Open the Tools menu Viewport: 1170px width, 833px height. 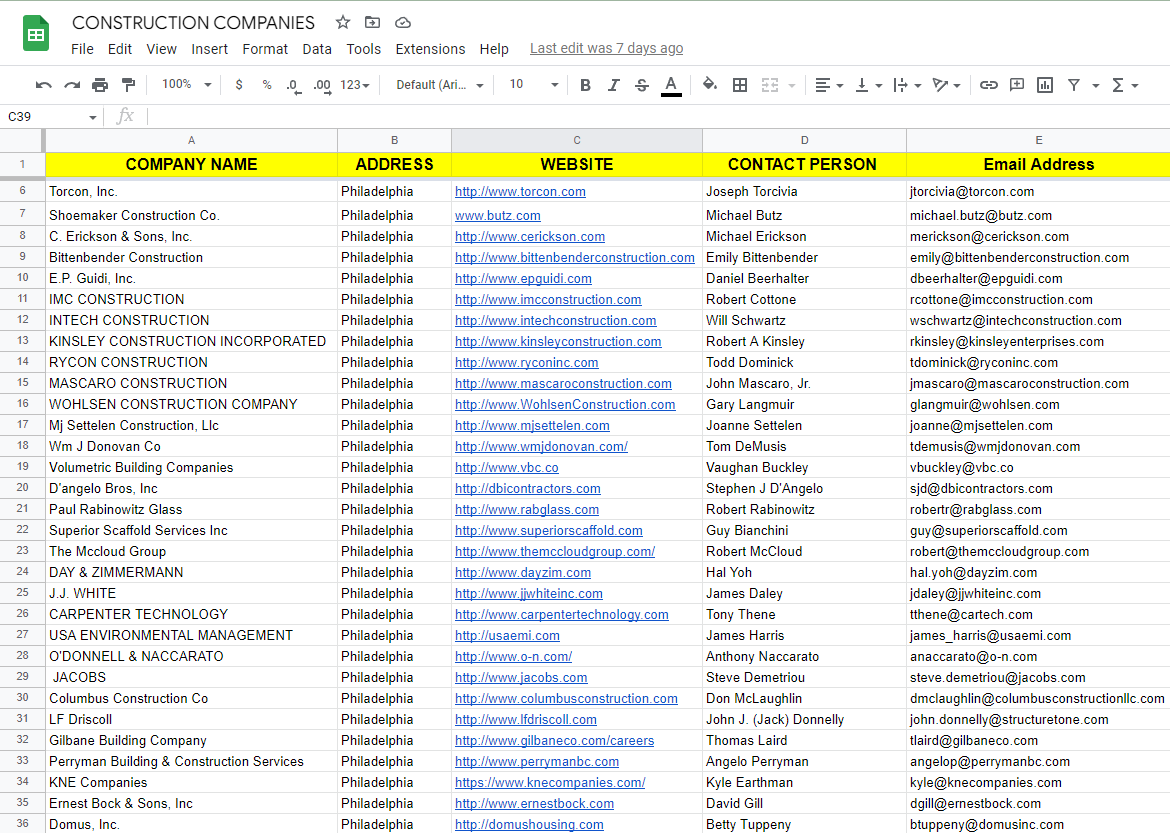coord(363,49)
